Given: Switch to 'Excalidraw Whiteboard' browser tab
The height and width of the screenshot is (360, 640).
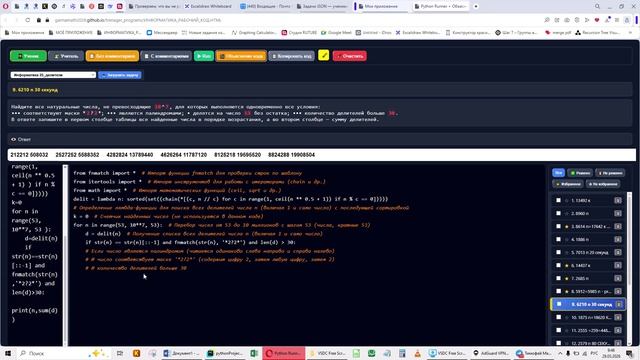Looking at the screenshot, I should pyautogui.click(x=208, y=7).
